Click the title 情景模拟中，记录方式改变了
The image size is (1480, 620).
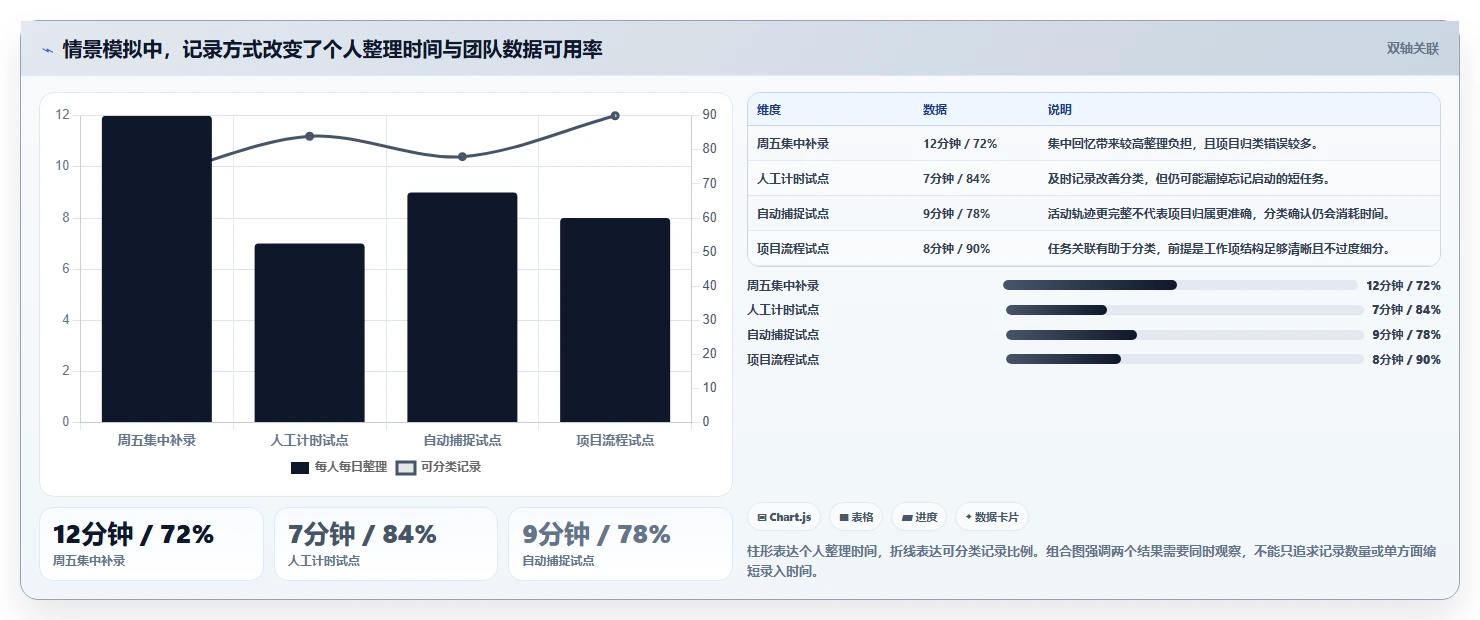coord(333,49)
